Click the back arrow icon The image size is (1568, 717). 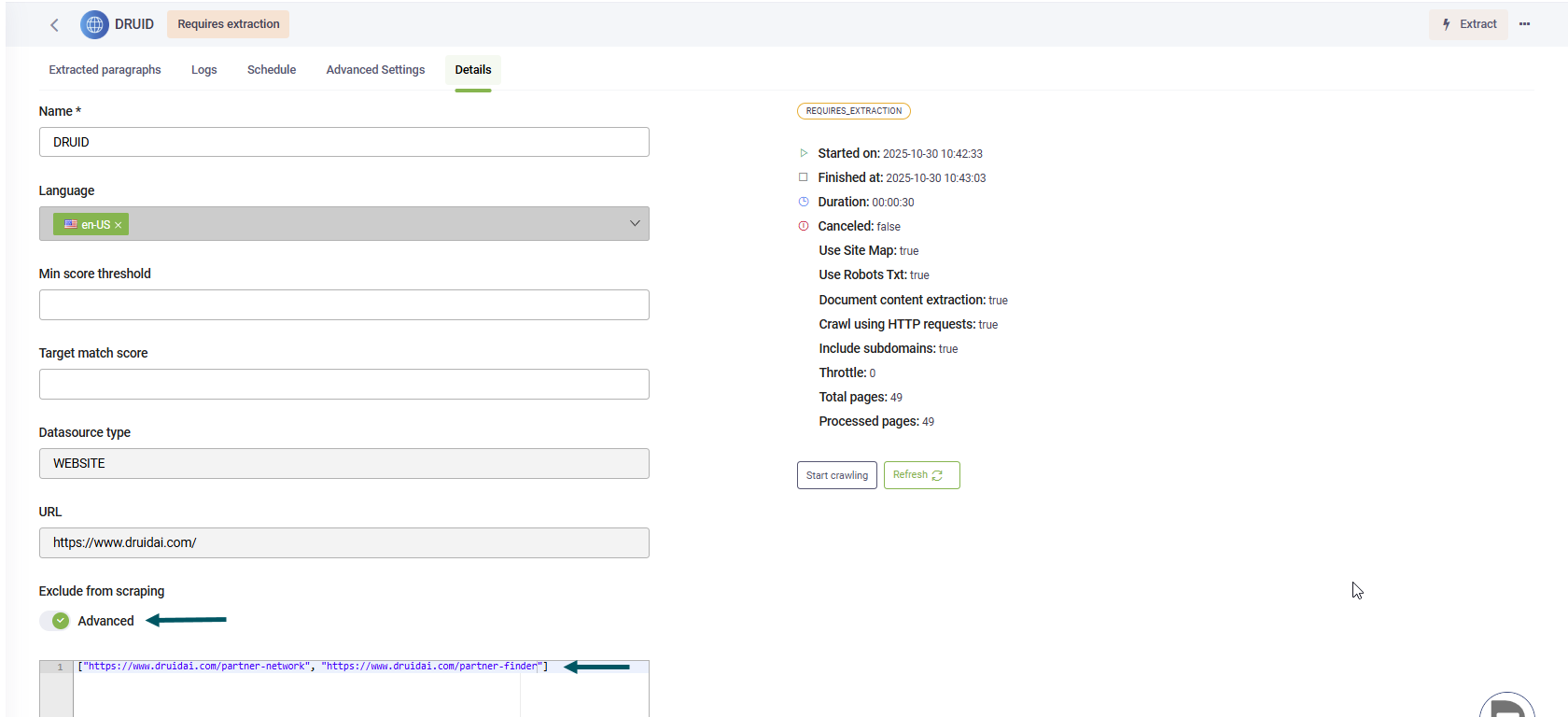[x=54, y=25]
